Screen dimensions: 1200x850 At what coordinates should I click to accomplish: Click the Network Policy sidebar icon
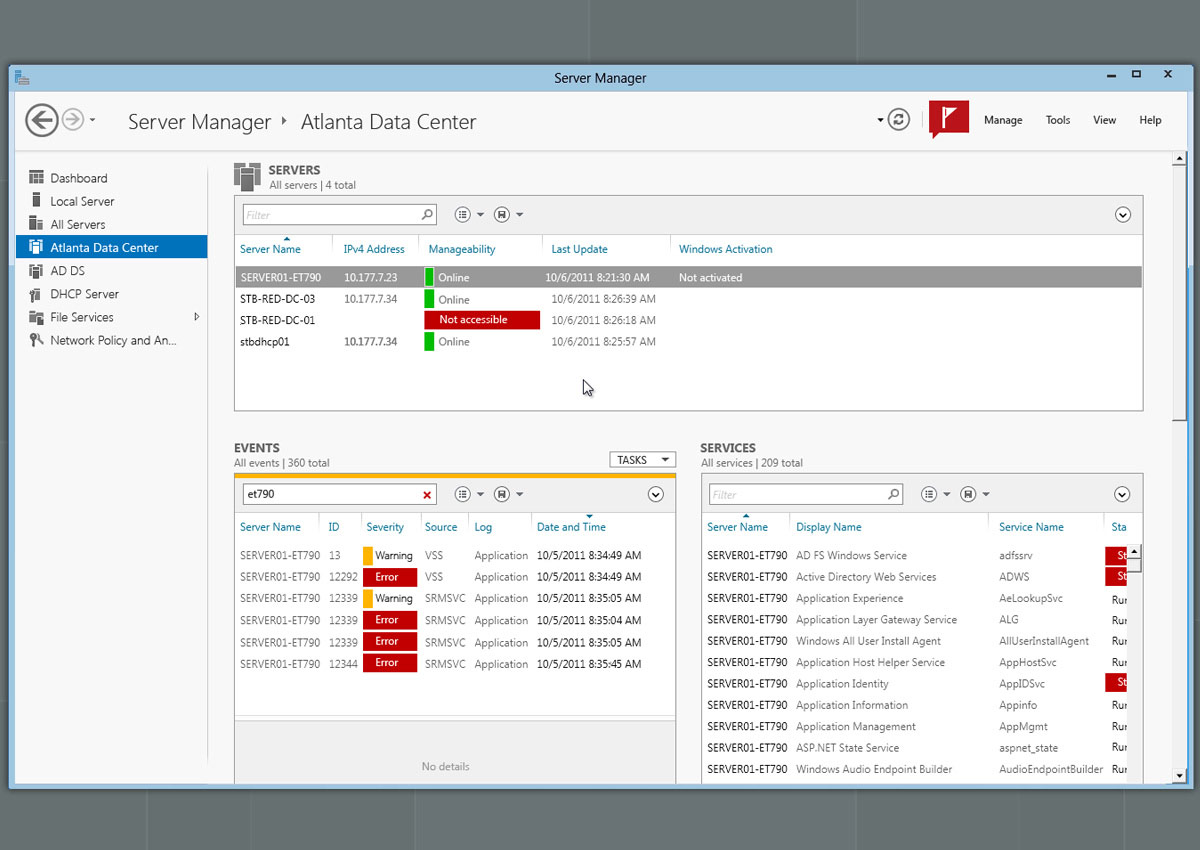point(37,340)
